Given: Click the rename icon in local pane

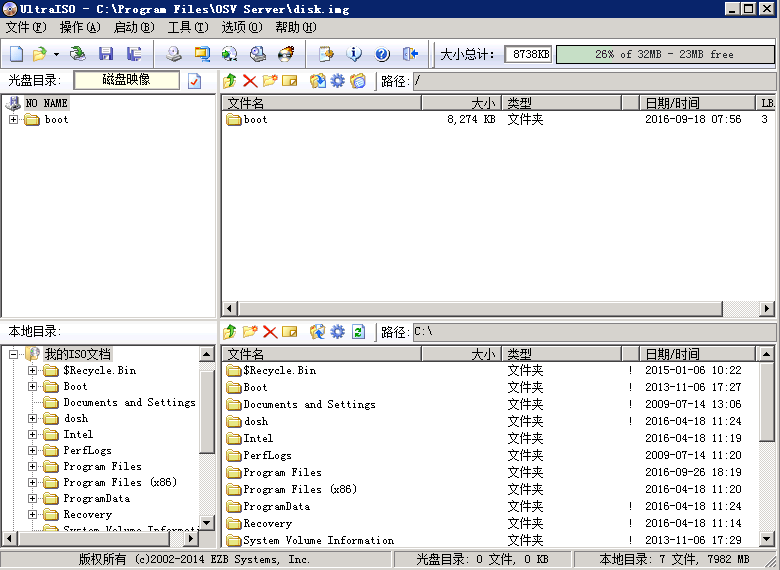Looking at the screenshot, I should (290, 331).
